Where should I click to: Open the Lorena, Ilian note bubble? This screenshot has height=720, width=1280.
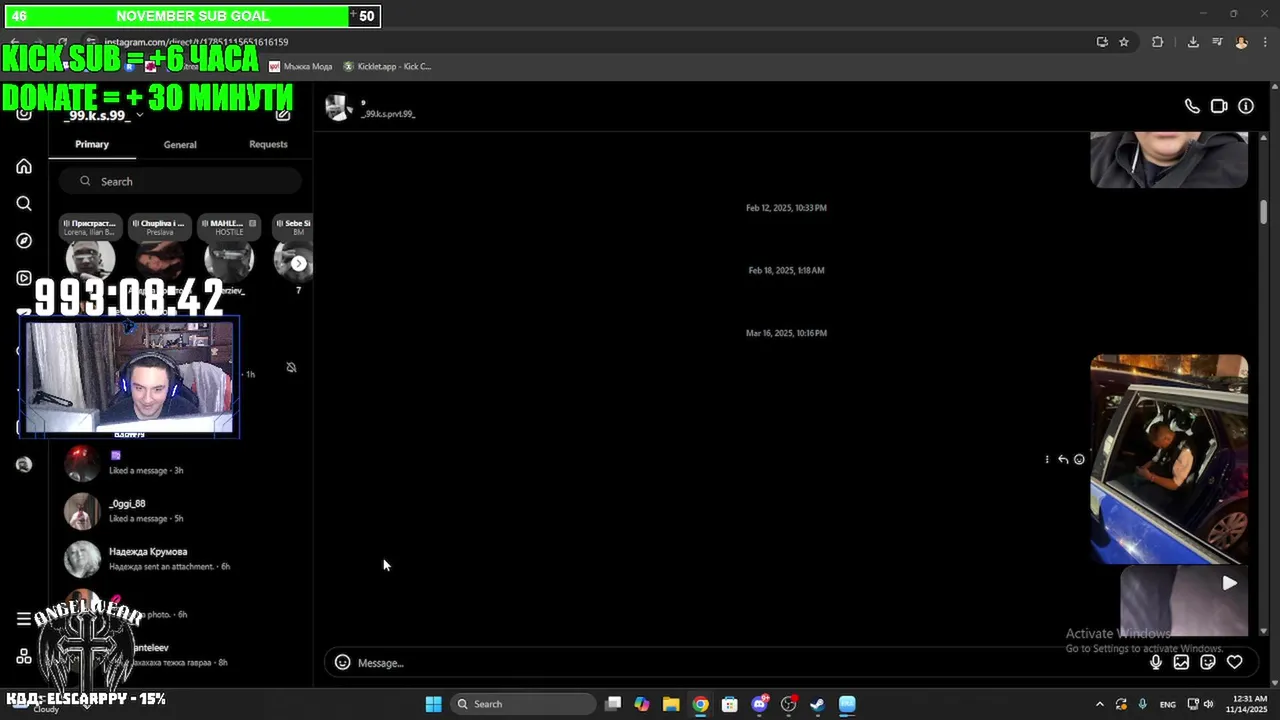coord(90,227)
